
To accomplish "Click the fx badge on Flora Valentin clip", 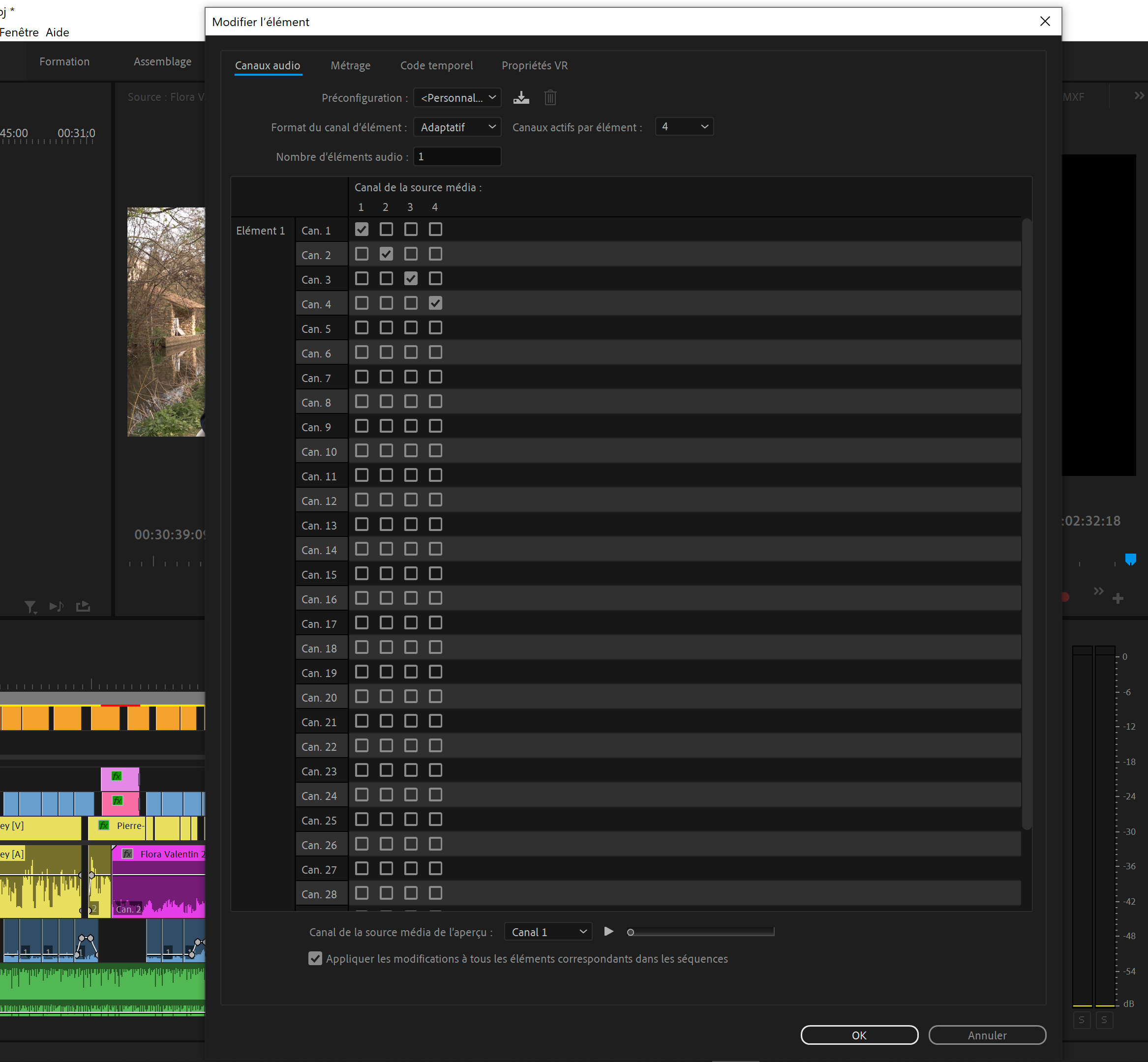I will [127, 854].
